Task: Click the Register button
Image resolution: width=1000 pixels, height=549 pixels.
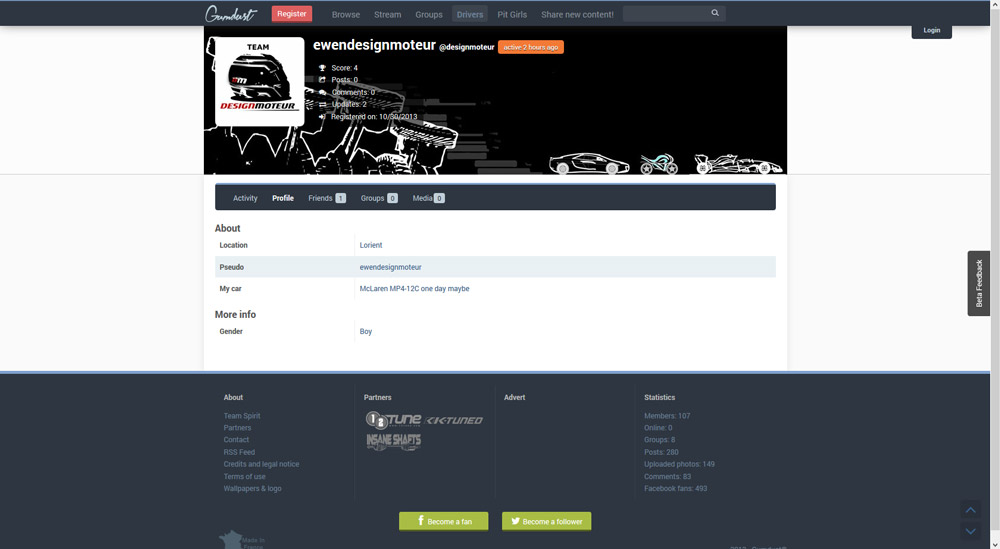Action: pos(291,13)
